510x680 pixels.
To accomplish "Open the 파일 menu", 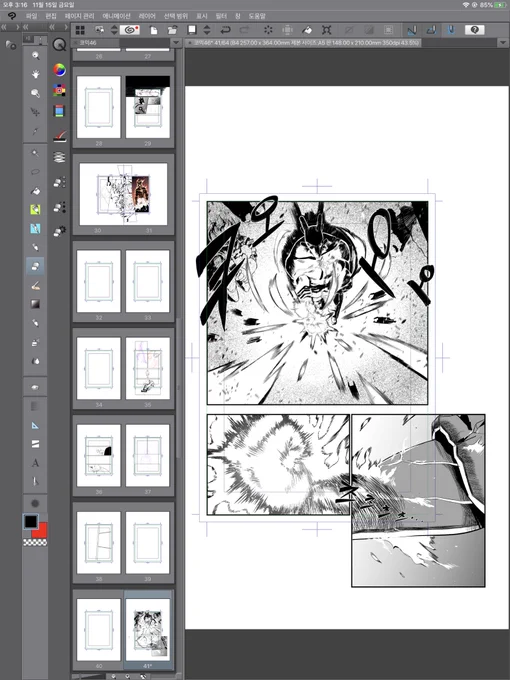I will (x=32, y=16).
